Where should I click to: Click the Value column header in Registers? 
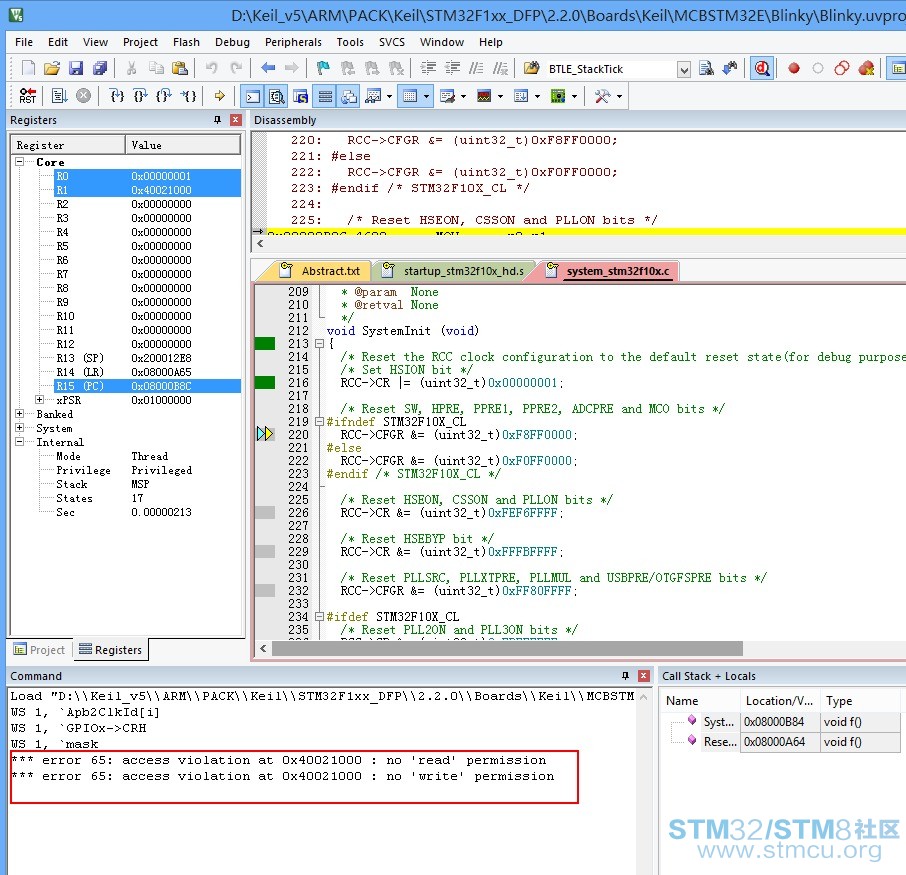(x=183, y=144)
